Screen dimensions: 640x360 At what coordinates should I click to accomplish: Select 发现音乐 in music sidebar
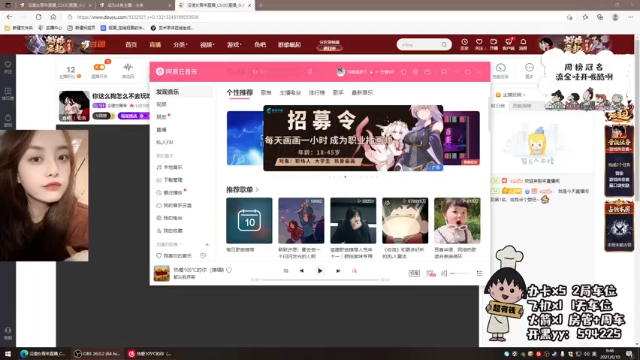[x=182, y=92]
